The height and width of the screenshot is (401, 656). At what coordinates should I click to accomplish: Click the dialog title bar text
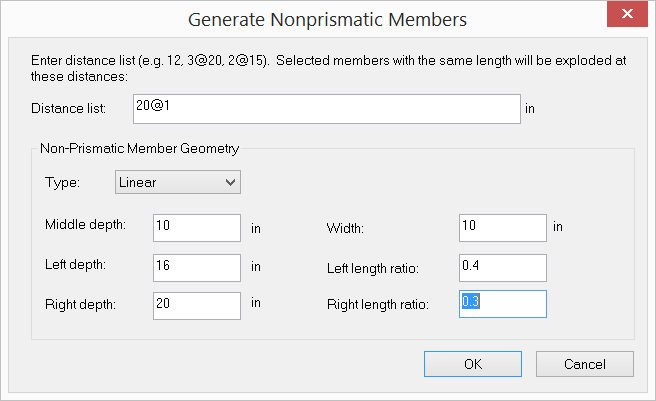click(327, 18)
